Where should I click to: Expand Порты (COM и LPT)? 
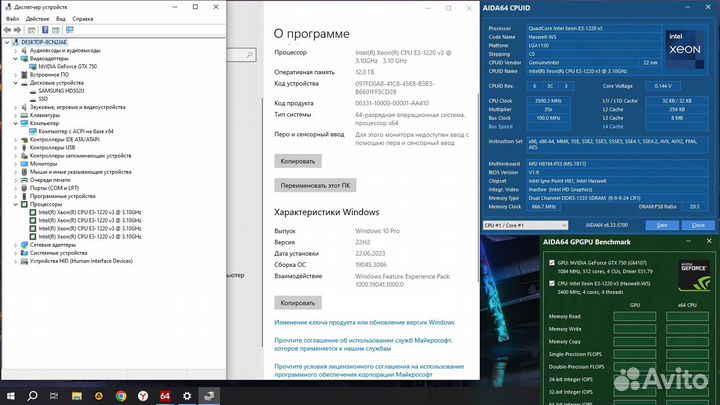pyautogui.click(x=16, y=188)
